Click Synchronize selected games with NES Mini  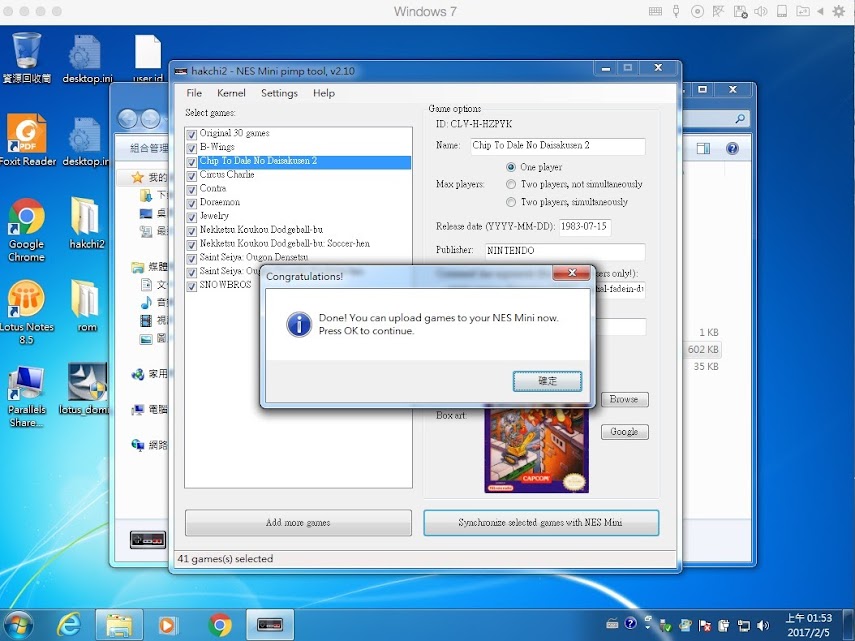click(x=541, y=523)
